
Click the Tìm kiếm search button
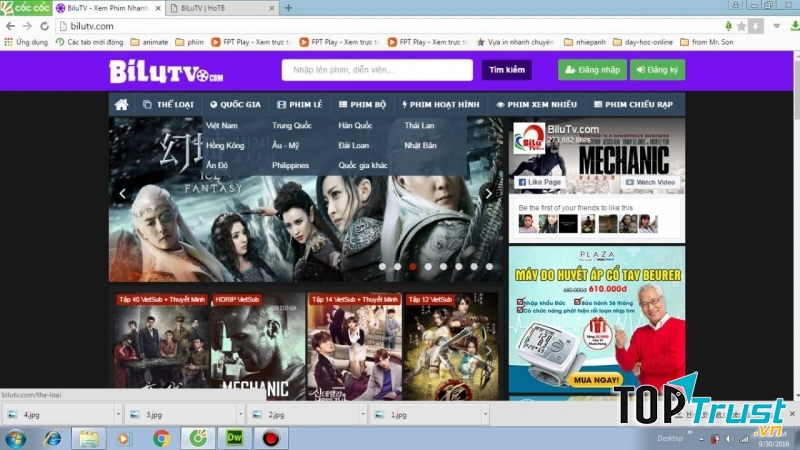pyautogui.click(x=507, y=70)
